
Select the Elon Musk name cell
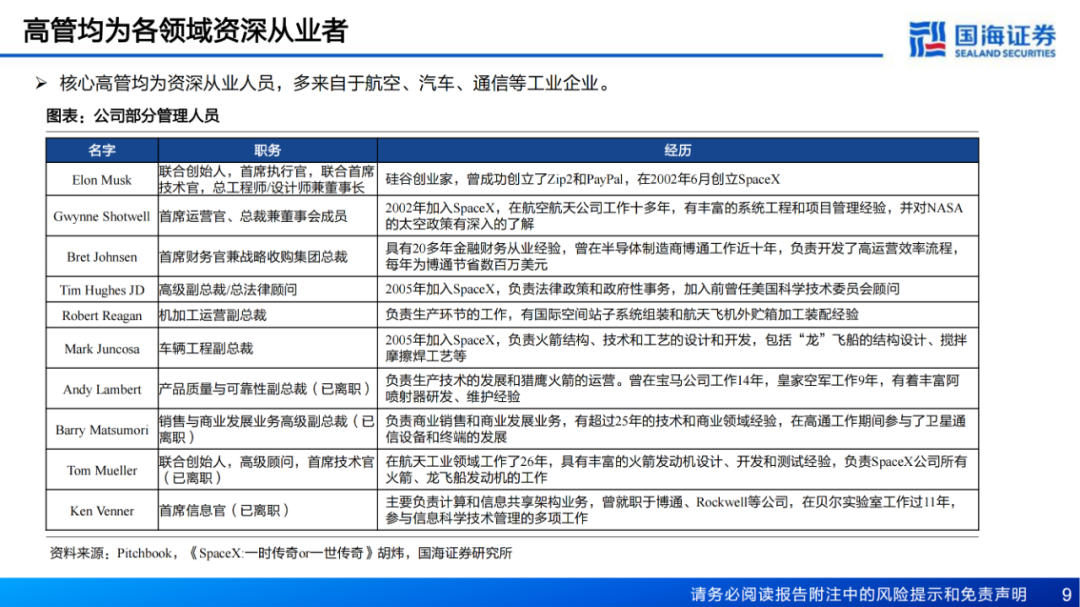point(102,180)
